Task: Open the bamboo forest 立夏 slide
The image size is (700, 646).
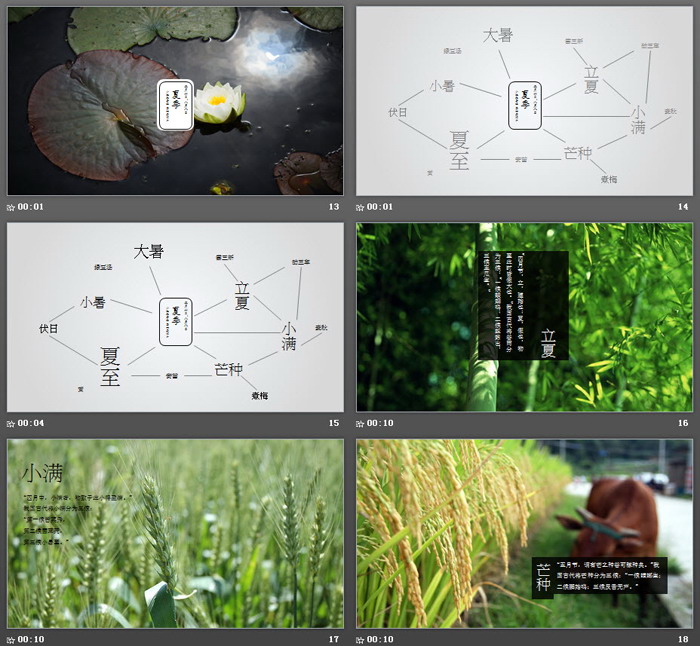Action: click(524, 317)
